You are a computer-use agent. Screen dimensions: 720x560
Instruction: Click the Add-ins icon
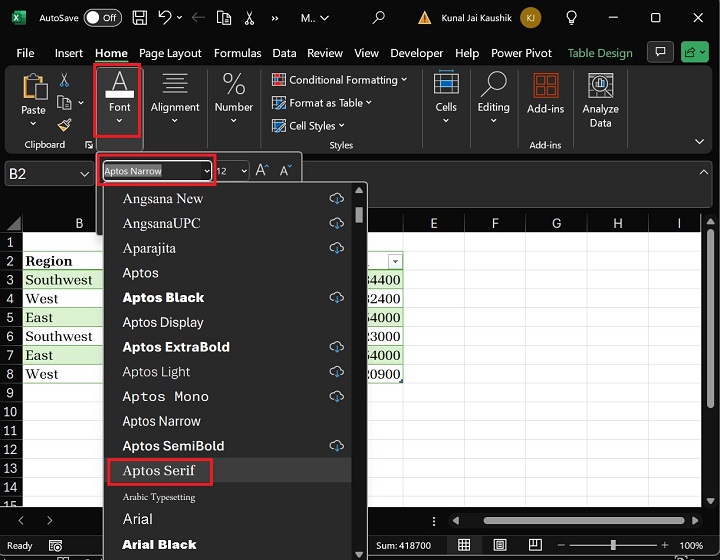click(x=545, y=95)
